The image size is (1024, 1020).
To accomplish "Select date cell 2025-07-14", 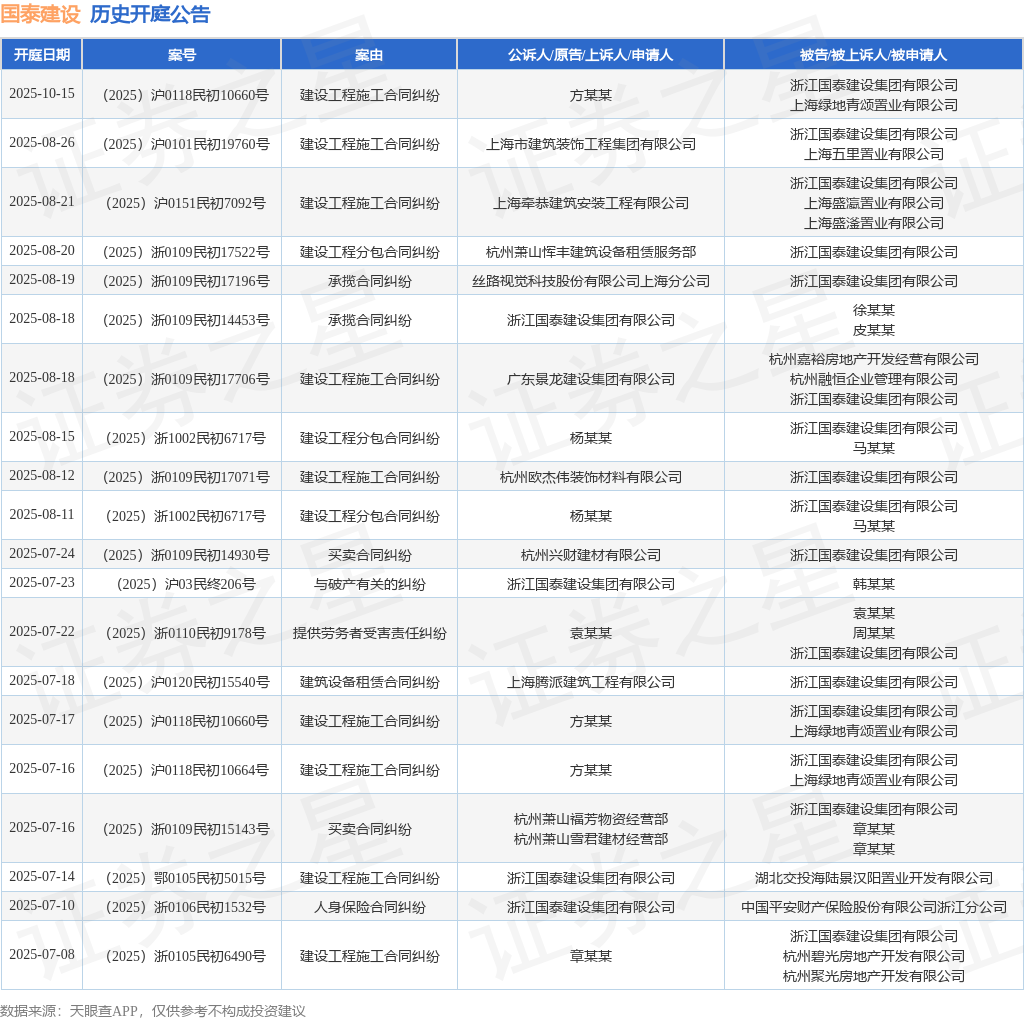I will coord(42,876).
